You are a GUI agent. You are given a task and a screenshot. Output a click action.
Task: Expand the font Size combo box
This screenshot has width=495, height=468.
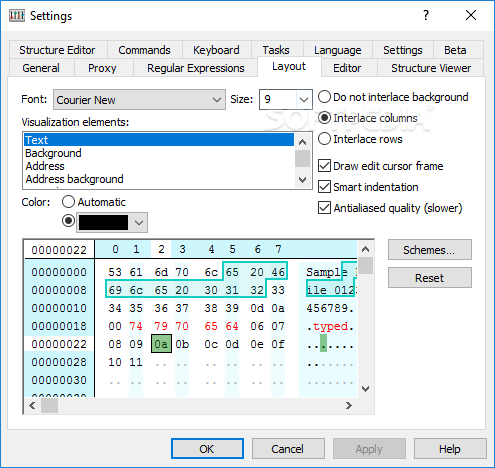[x=304, y=99]
